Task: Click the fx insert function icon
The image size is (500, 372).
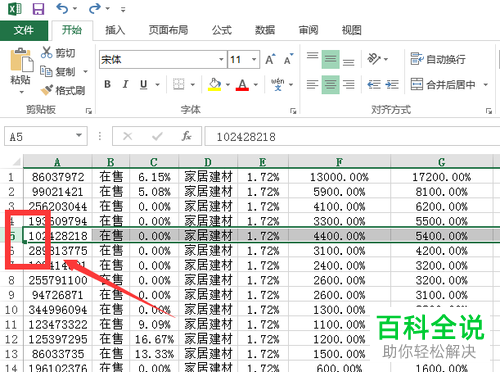Action: (x=186, y=136)
